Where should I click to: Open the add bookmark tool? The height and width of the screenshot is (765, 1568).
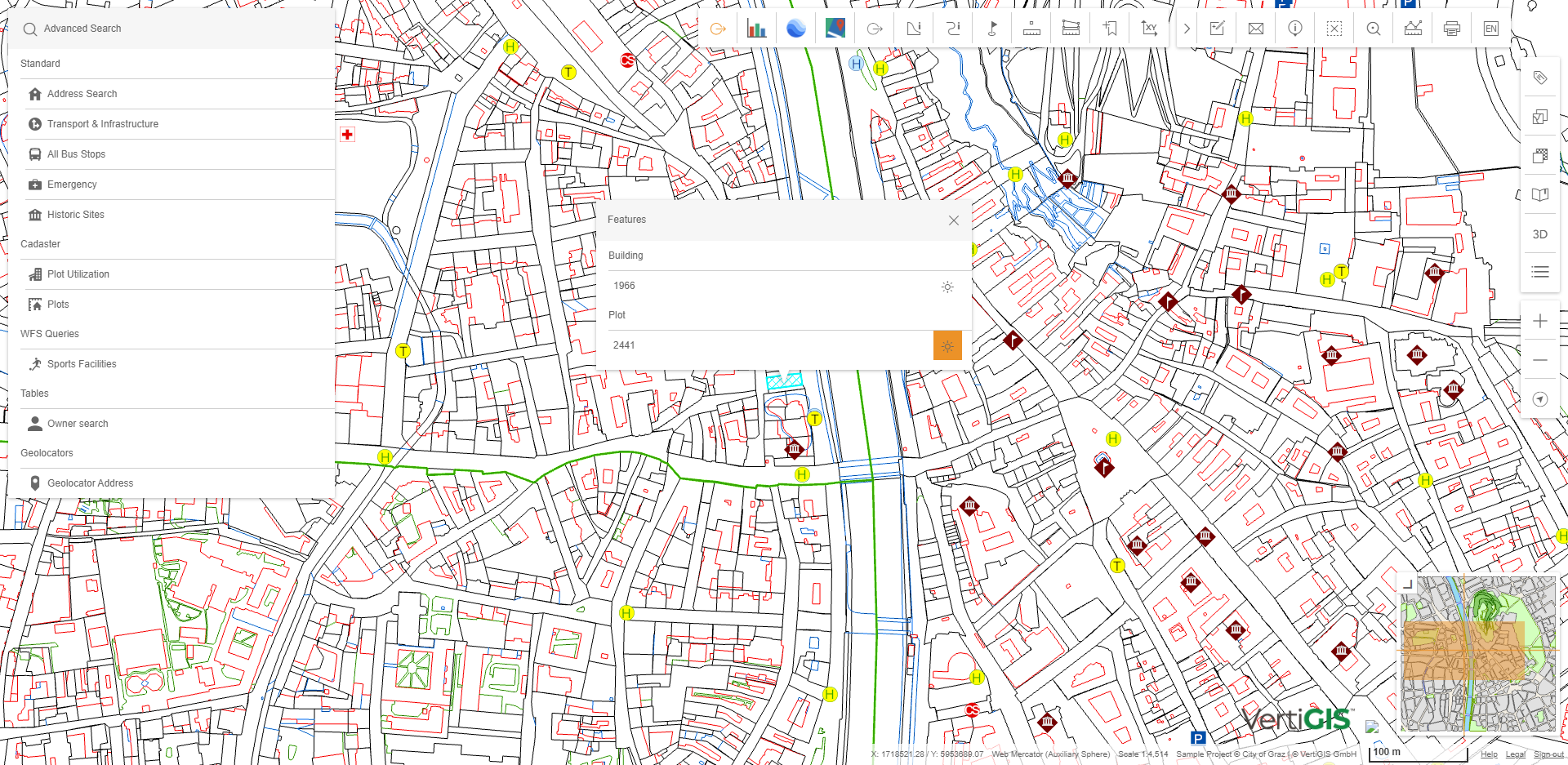[1110, 29]
